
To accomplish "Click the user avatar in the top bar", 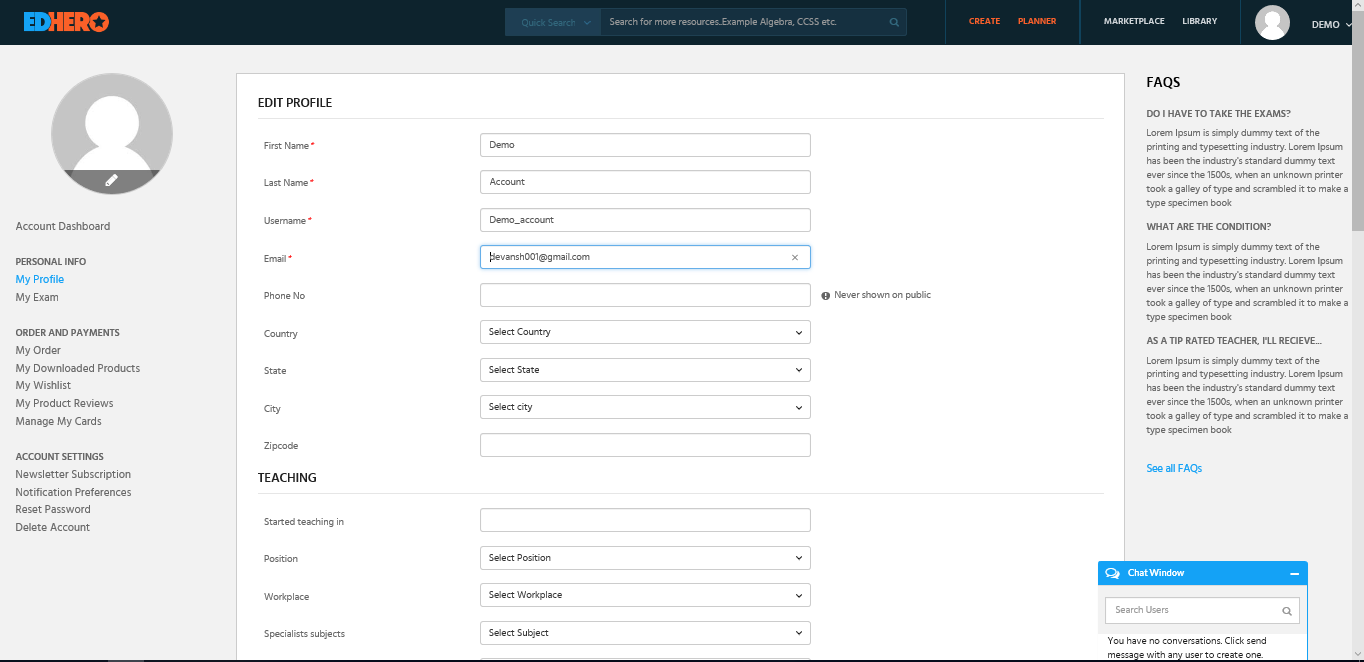I will click(x=1272, y=23).
